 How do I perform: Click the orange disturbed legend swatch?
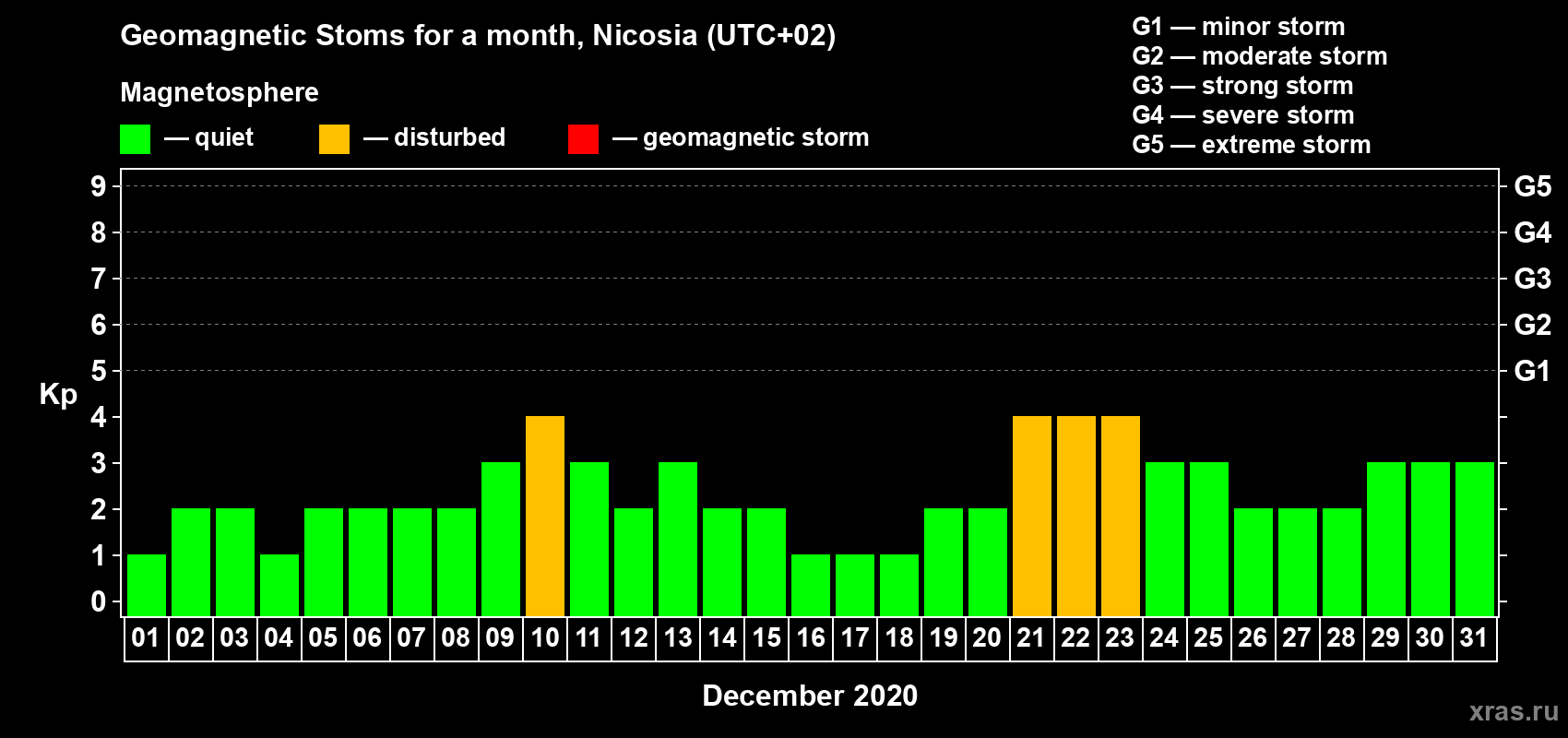[x=334, y=139]
